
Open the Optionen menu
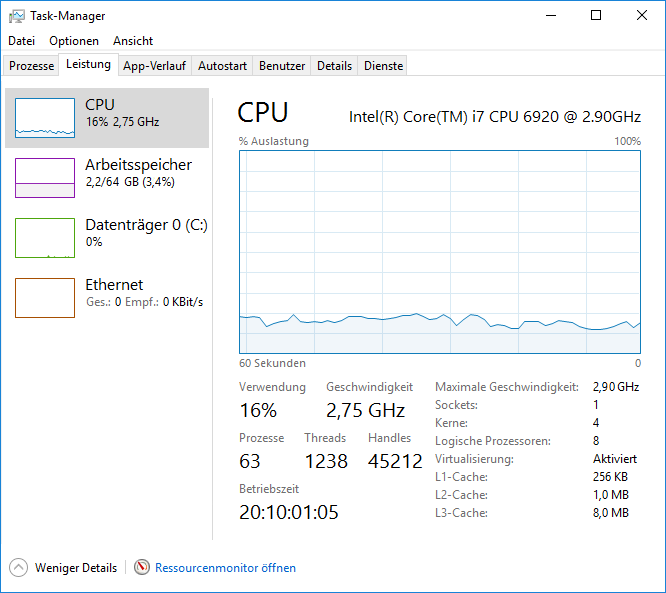point(74,41)
